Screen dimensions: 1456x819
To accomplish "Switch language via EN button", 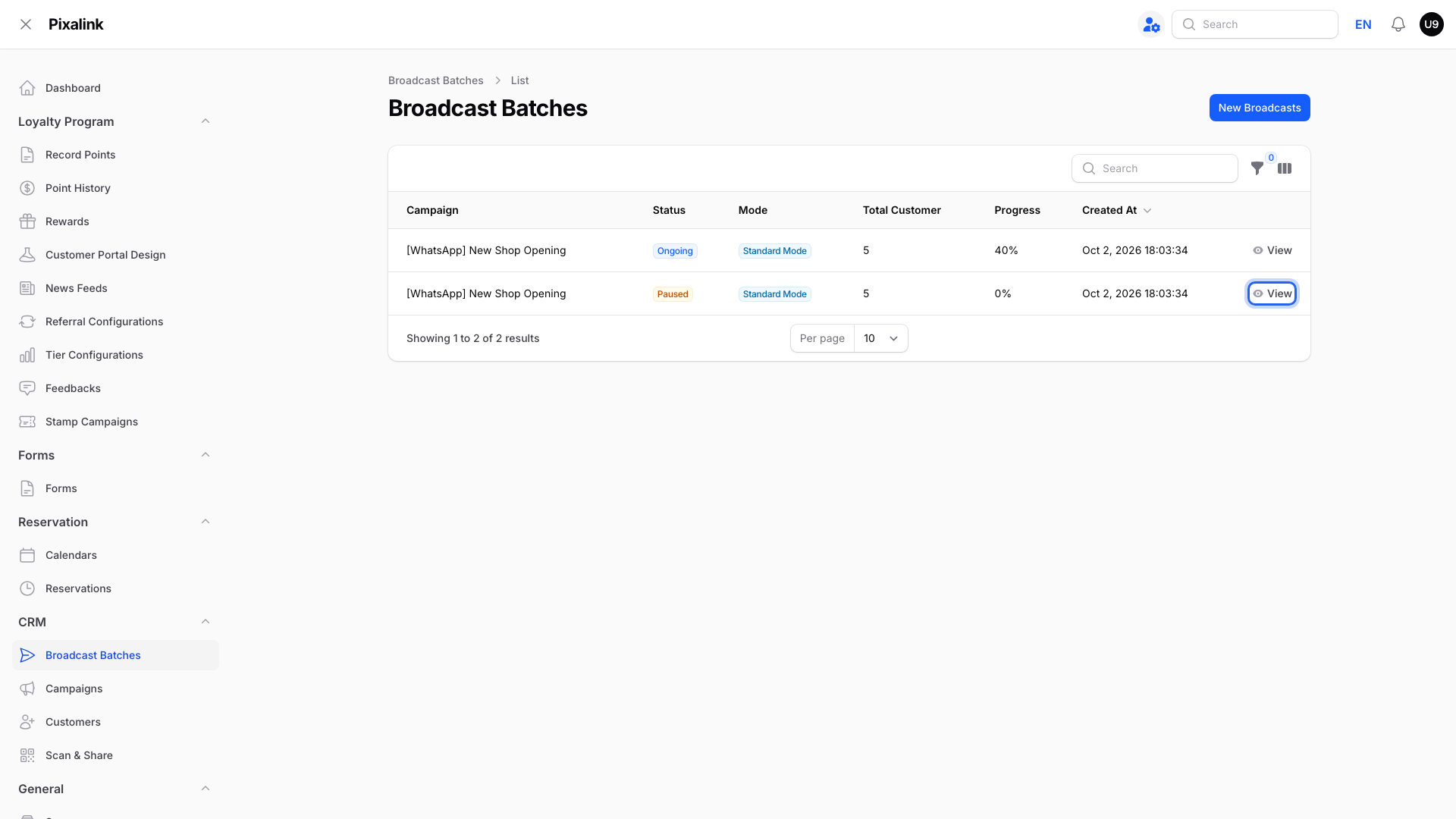I will (1363, 24).
